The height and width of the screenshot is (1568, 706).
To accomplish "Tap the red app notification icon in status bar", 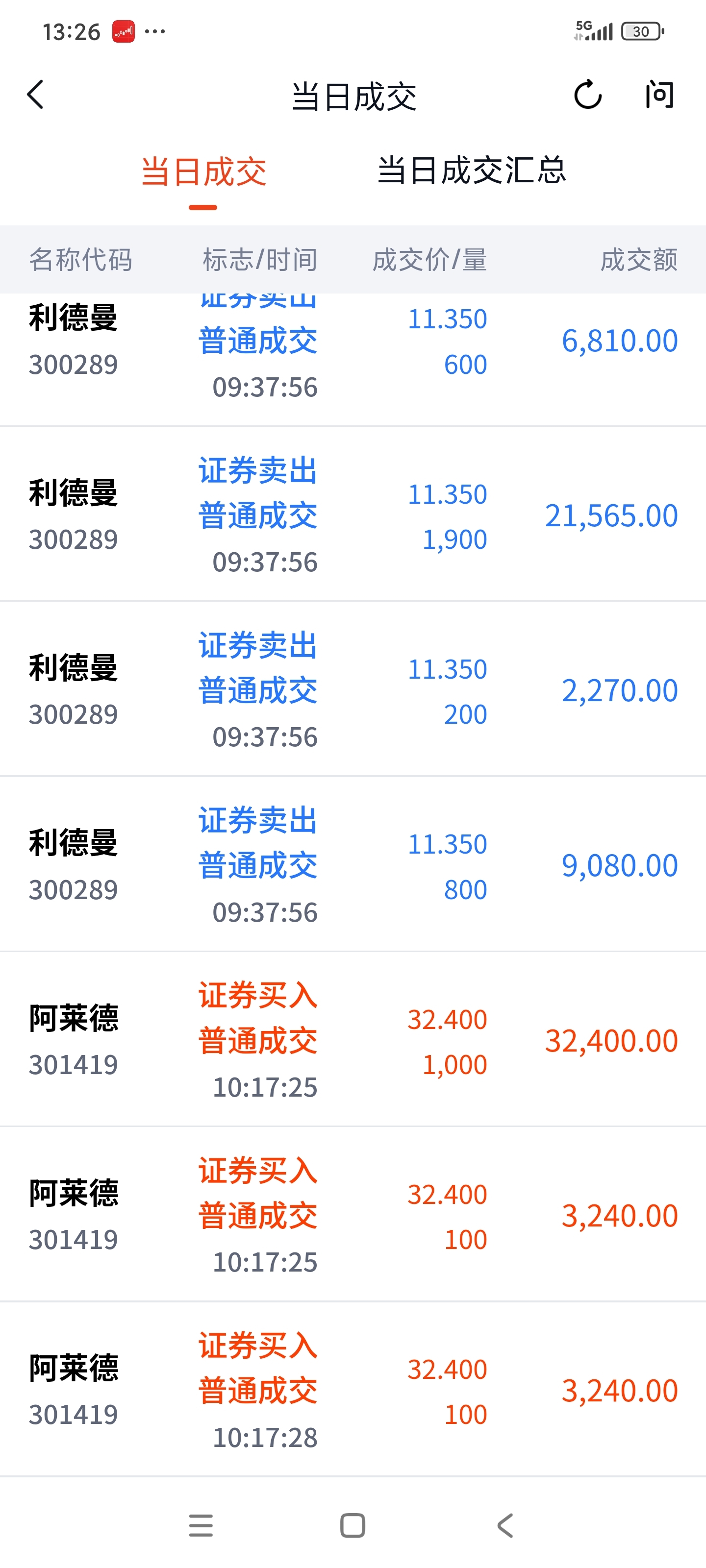I will [x=123, y=31].
